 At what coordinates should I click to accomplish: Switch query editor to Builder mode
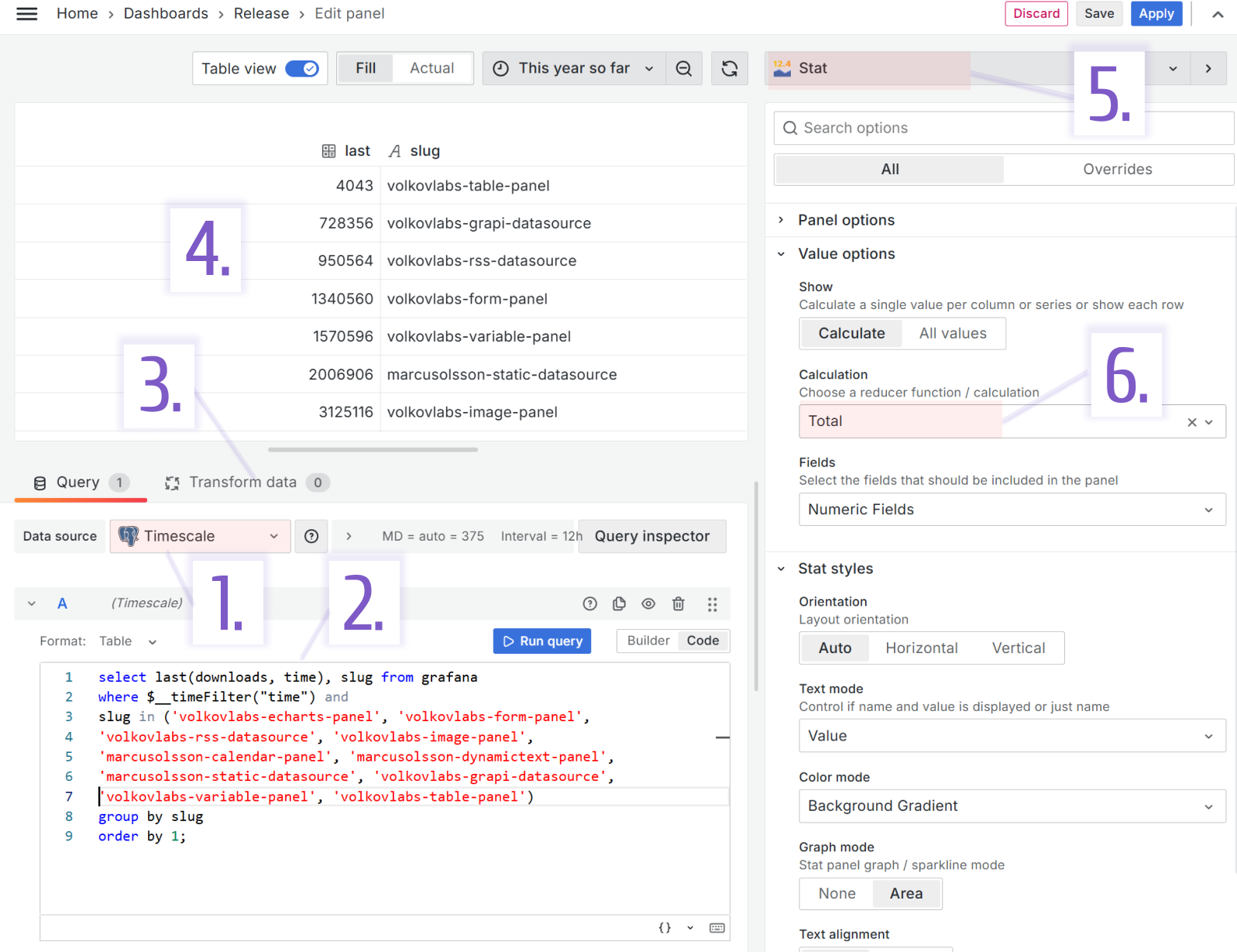[x=648, y=641]
